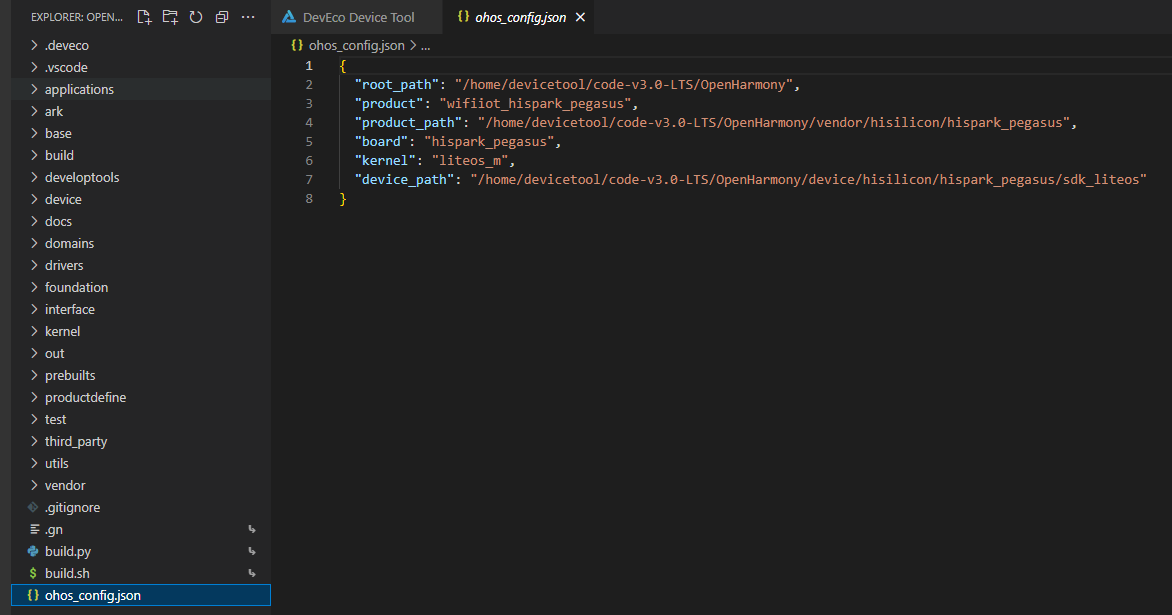Click the "liteos_m" kernel value
This screenshot has width=1172, height=615.
click(x=469, y=161)
